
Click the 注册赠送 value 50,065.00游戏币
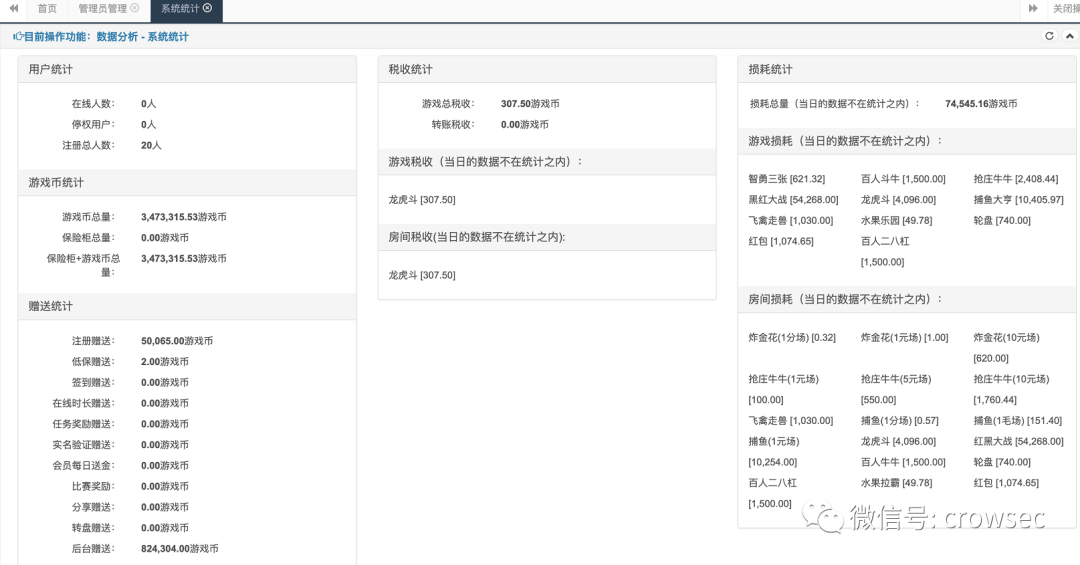point(177,341)
